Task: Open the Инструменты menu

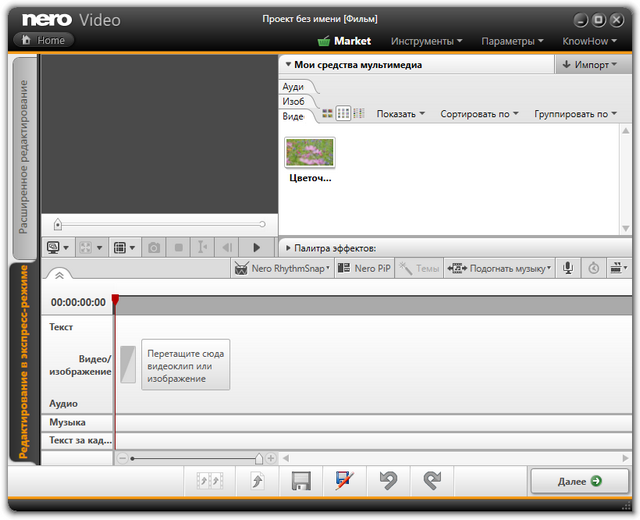Action: click(x=426, y=41)
